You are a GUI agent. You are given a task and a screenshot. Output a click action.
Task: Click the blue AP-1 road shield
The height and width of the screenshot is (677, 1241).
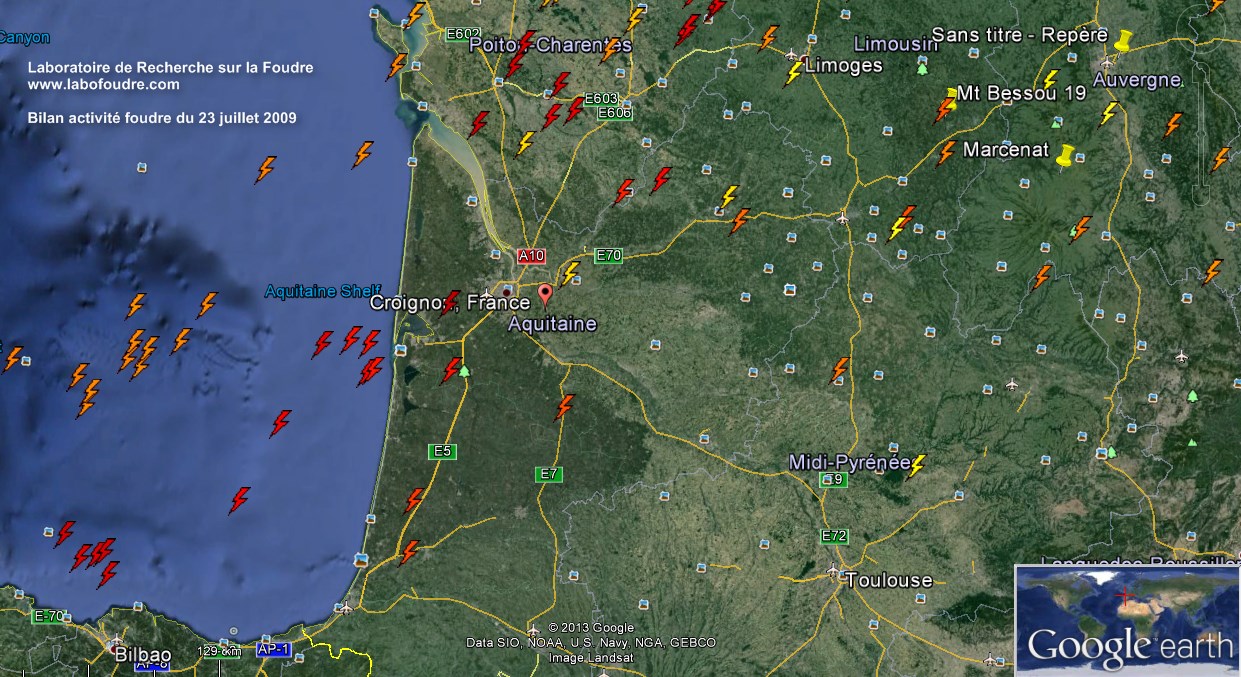[273, 649]
